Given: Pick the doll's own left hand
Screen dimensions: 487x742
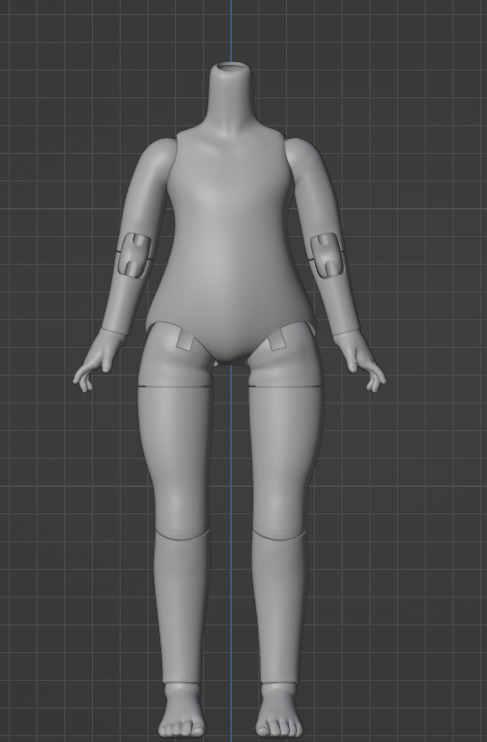Looking at the screenshot, I should coord(359,361).
